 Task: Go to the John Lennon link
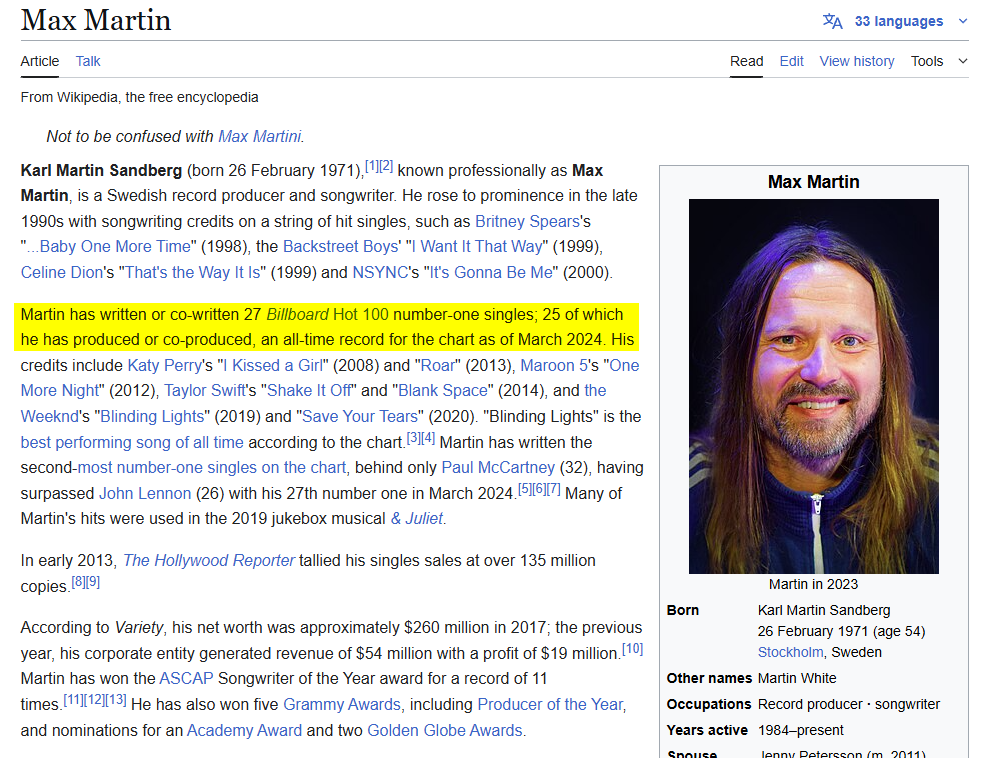click(145, 493)
